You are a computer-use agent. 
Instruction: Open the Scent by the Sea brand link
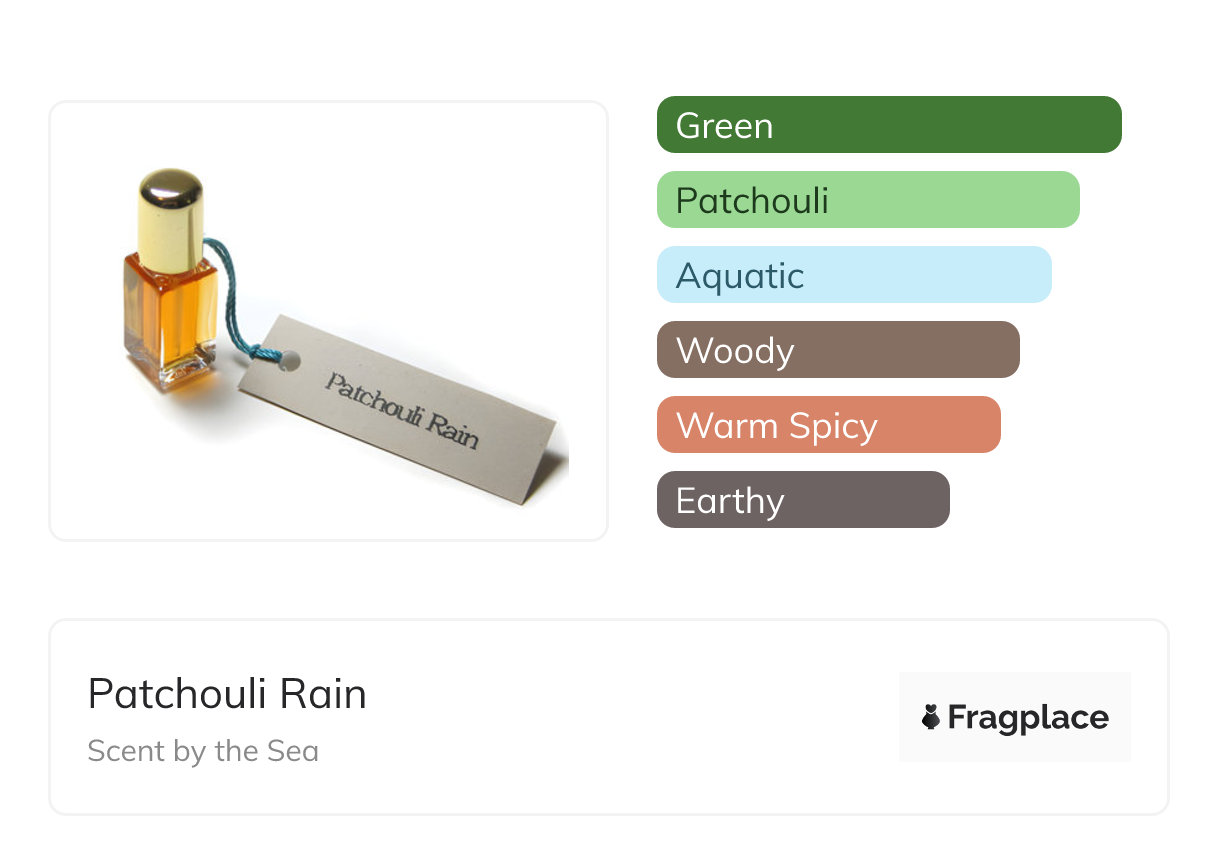(203, 751)
